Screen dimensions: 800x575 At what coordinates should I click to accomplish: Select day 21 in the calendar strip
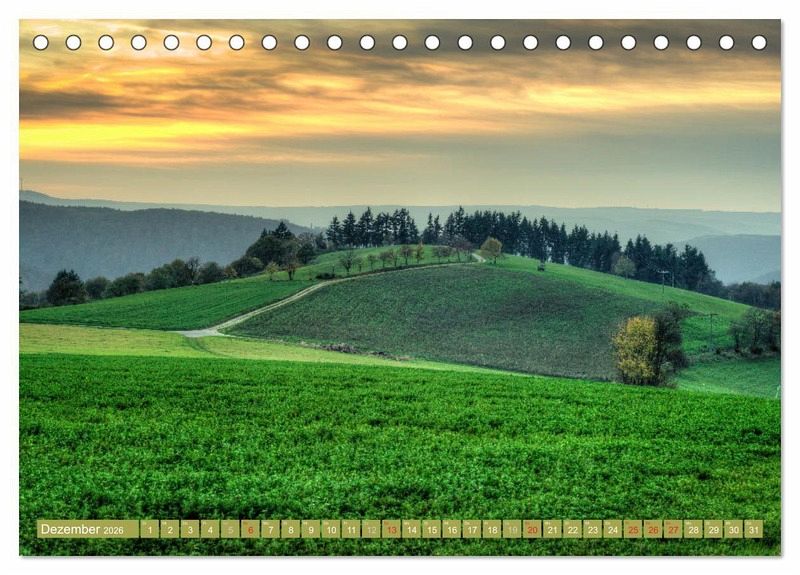pos(553,529)
